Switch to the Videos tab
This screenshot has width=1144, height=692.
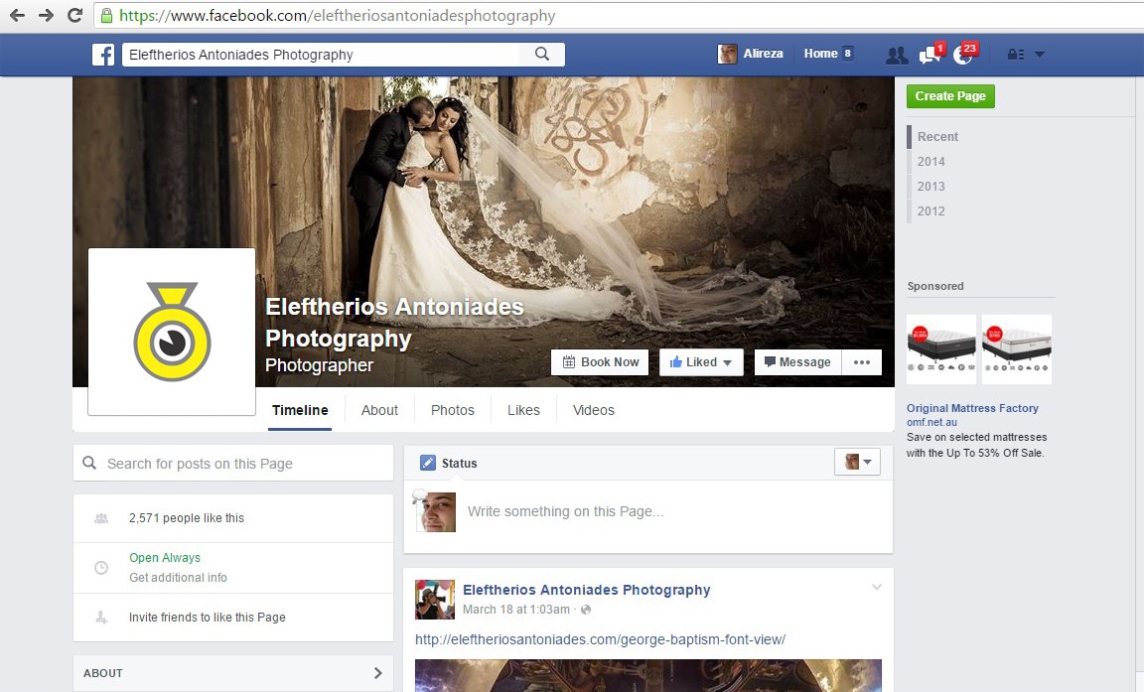[x=593, y=410]
